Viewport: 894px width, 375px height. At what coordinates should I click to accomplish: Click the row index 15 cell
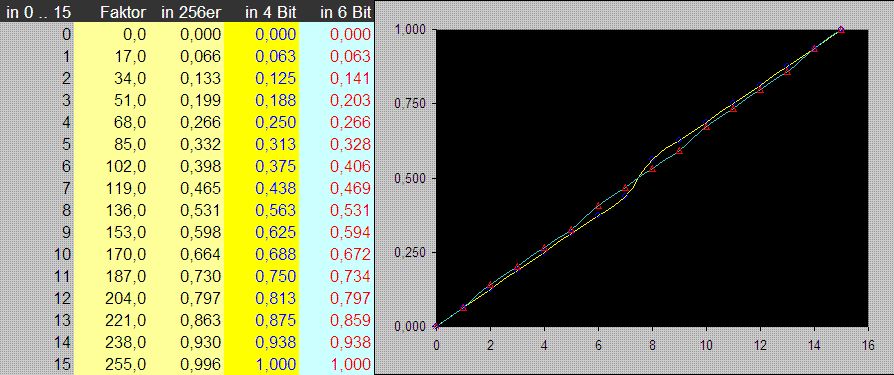(x=63, y=365)
